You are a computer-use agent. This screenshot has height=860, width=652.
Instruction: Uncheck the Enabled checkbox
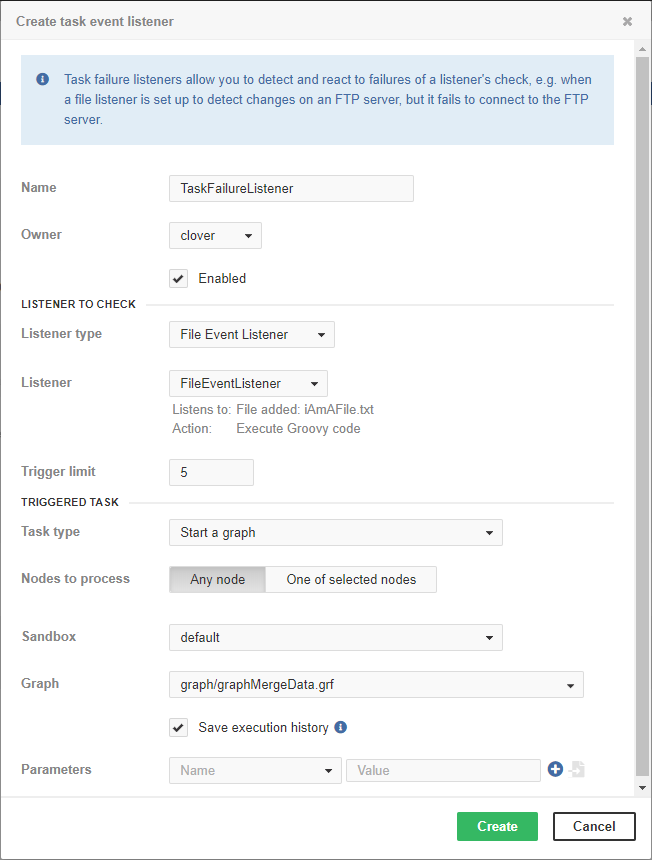pos(179,278)
